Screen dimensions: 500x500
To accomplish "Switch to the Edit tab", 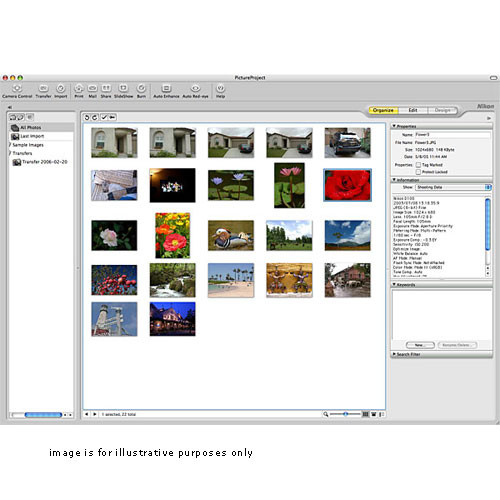I will (413, 110).
